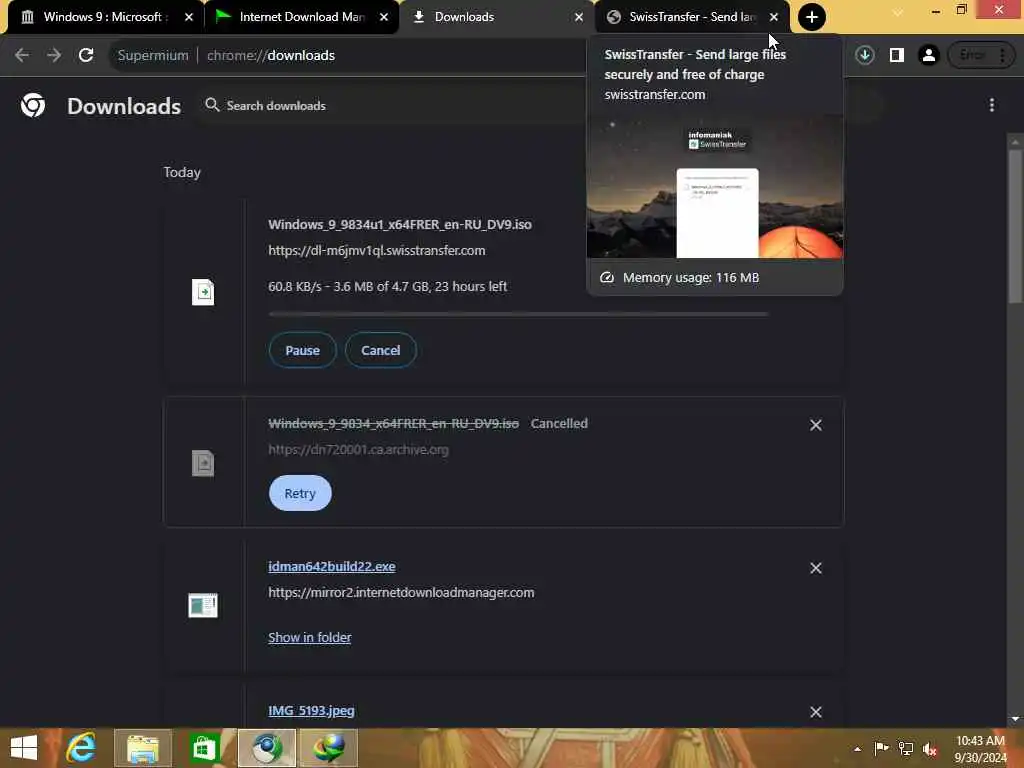
Task: Cancel the Windows_9_9834u1 ISO download
Action: click(x=381, y=350)
